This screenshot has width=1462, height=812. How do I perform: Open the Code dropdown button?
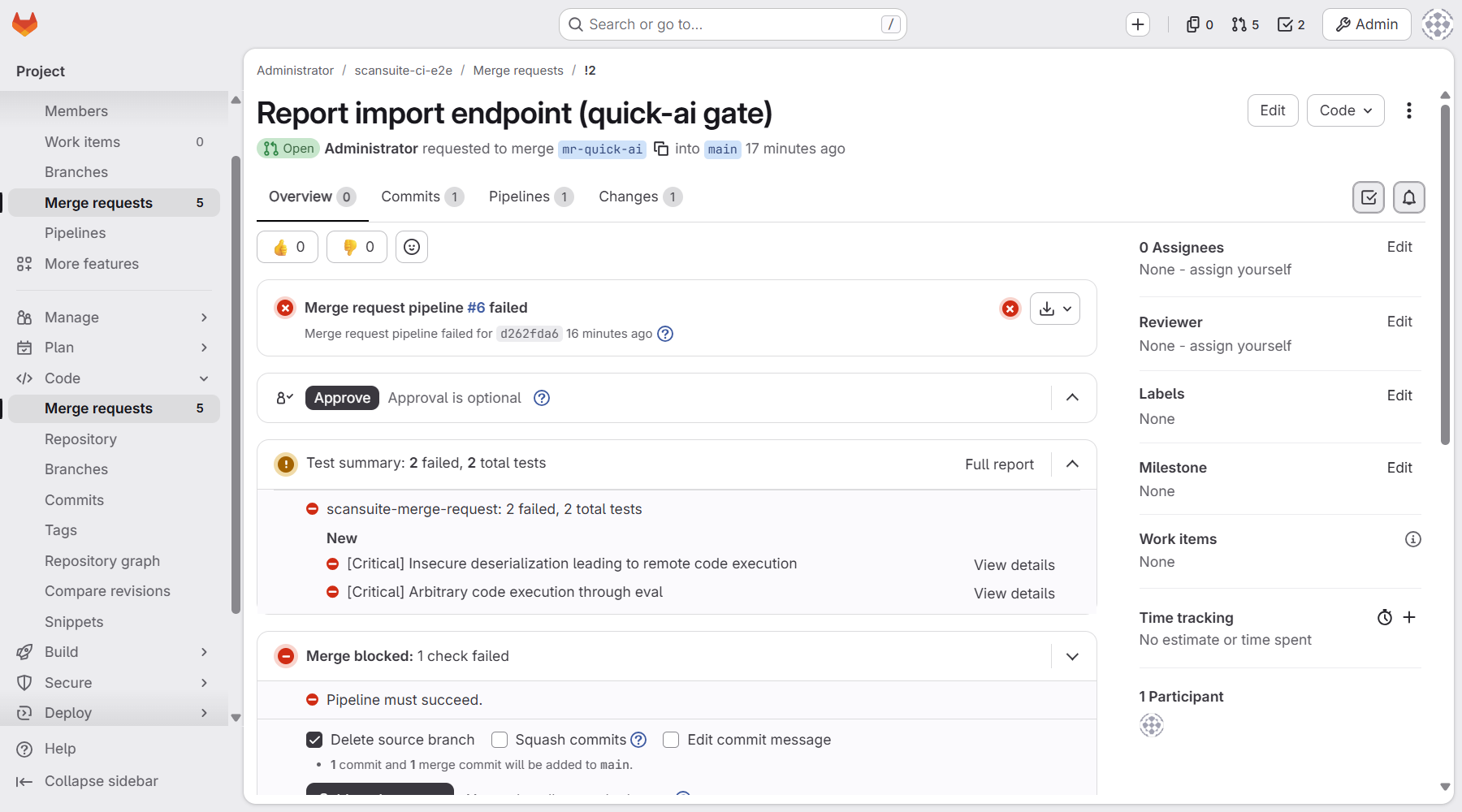[1346, 110]
